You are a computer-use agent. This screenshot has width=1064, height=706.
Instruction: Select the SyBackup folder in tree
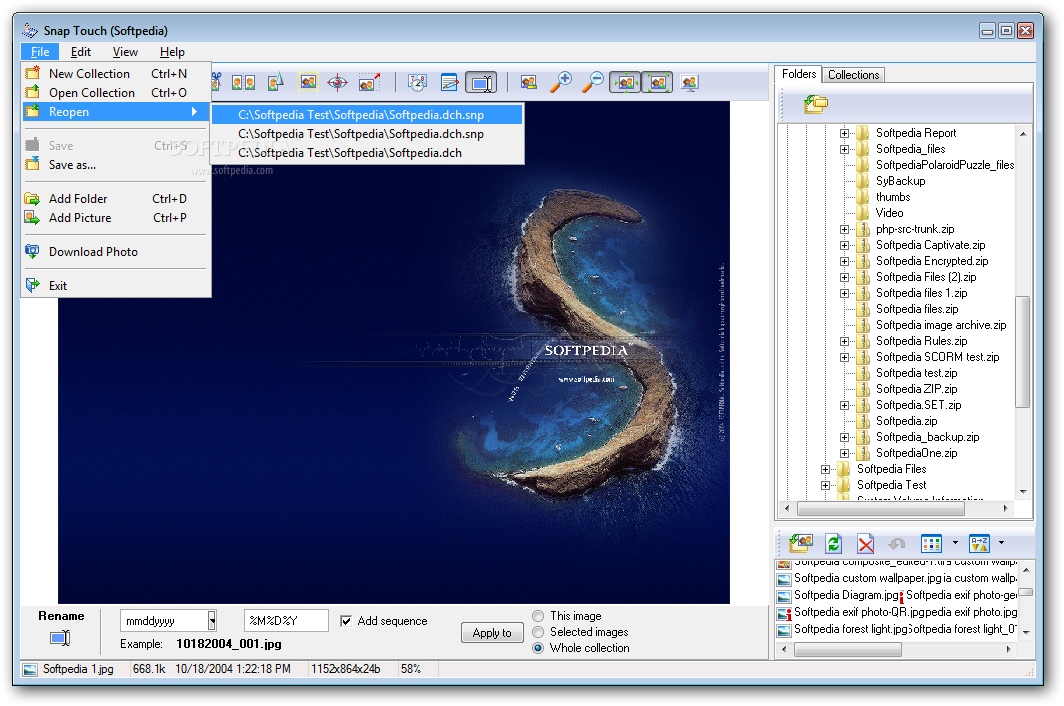(x=900, y=181)
